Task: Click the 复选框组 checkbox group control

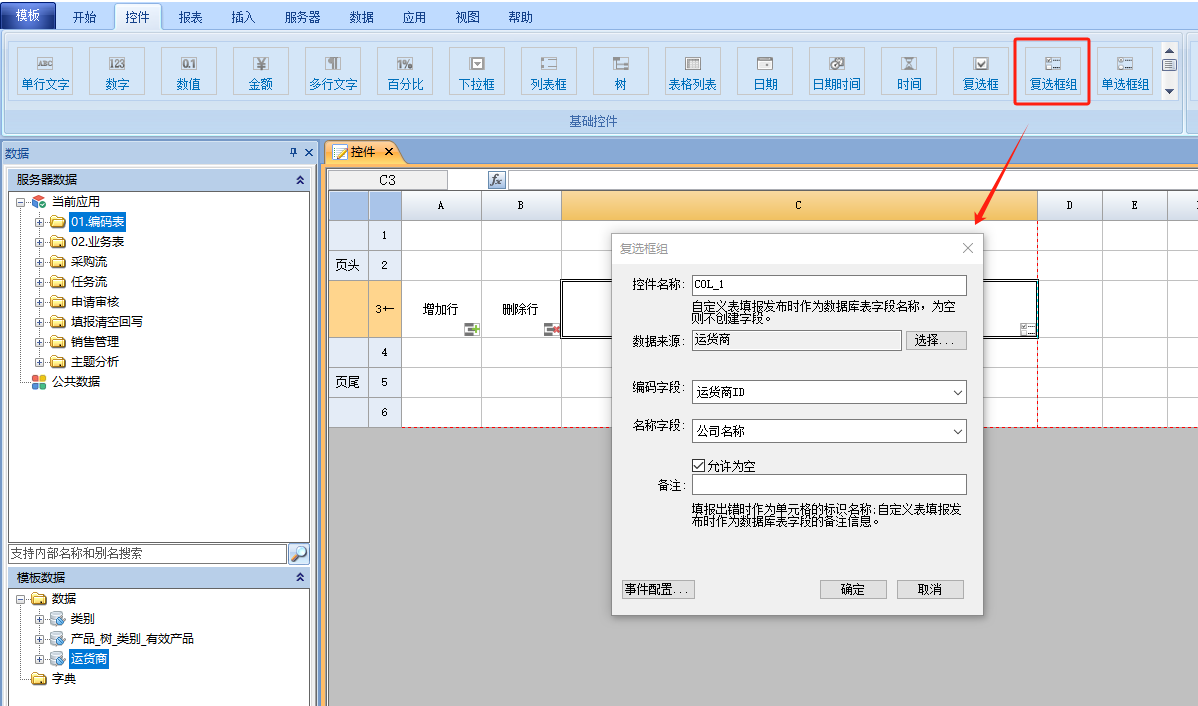Action: [x=1053, y=72]
